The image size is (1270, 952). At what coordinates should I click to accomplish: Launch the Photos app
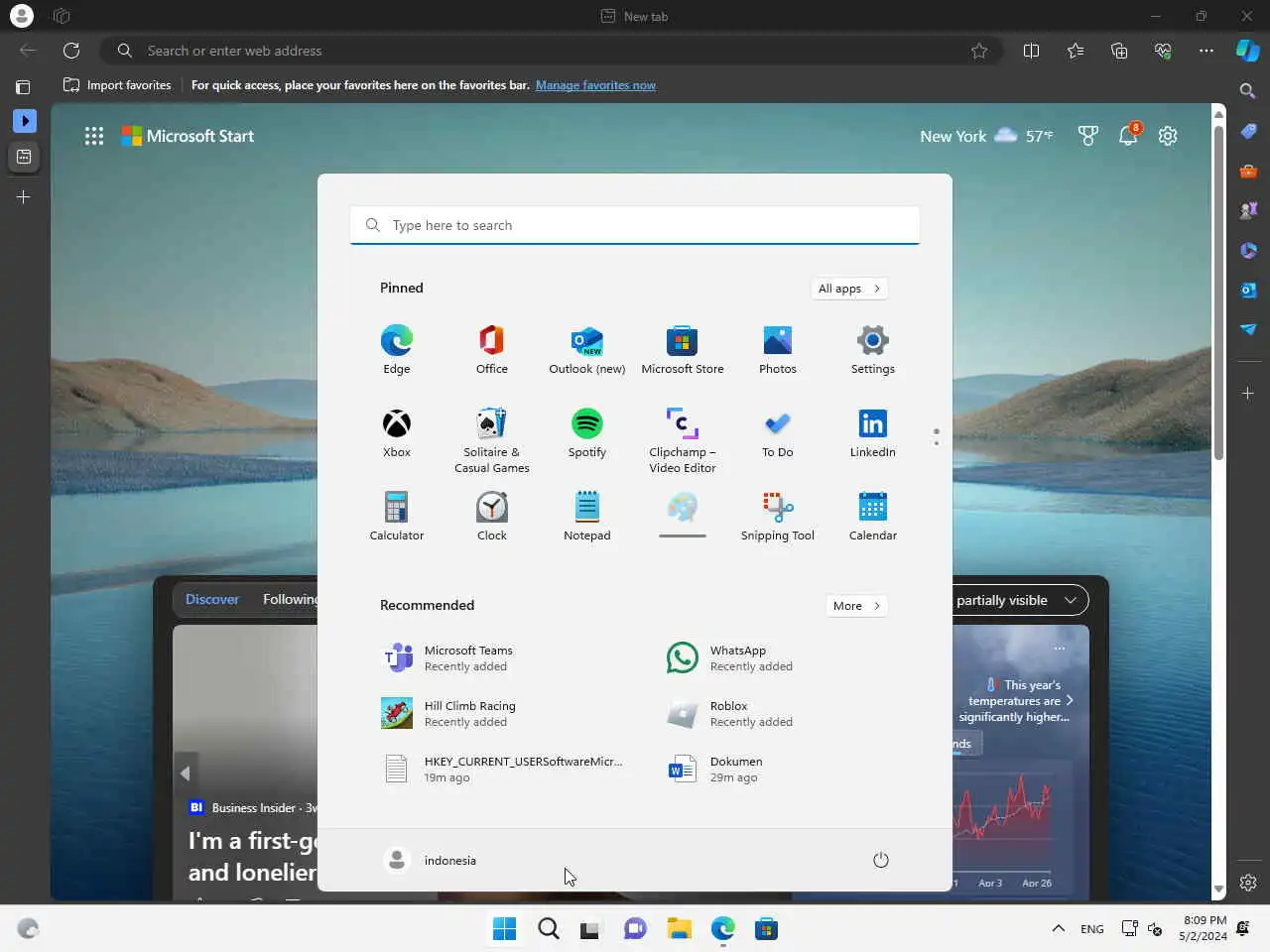[x=778, y=350]
